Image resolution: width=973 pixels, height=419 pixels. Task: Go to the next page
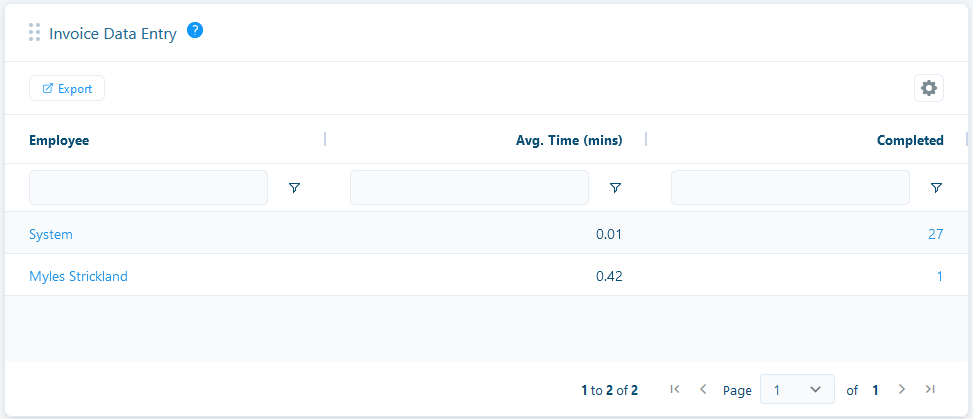pyautogui.click(x=902, y=389)
